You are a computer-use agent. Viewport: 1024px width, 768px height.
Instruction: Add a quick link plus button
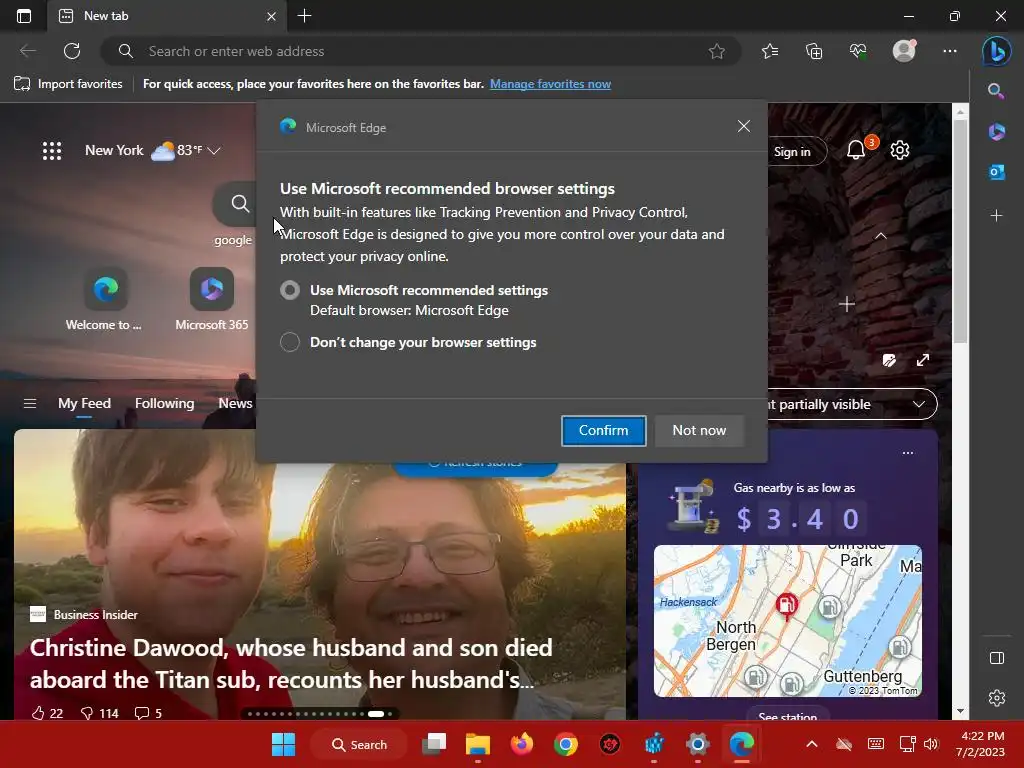[x=846, y=304]
